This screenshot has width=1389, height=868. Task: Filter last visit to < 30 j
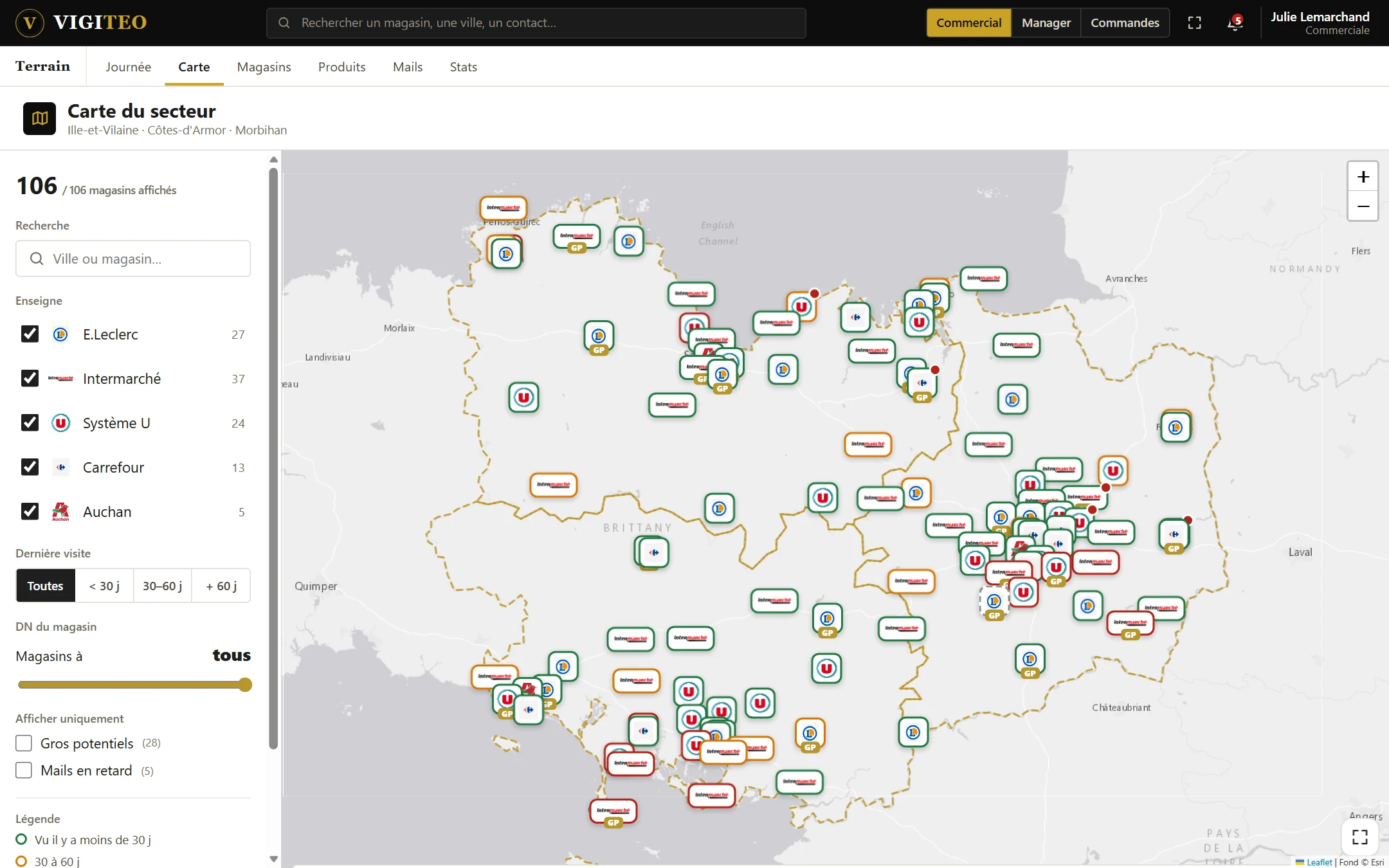104,586
